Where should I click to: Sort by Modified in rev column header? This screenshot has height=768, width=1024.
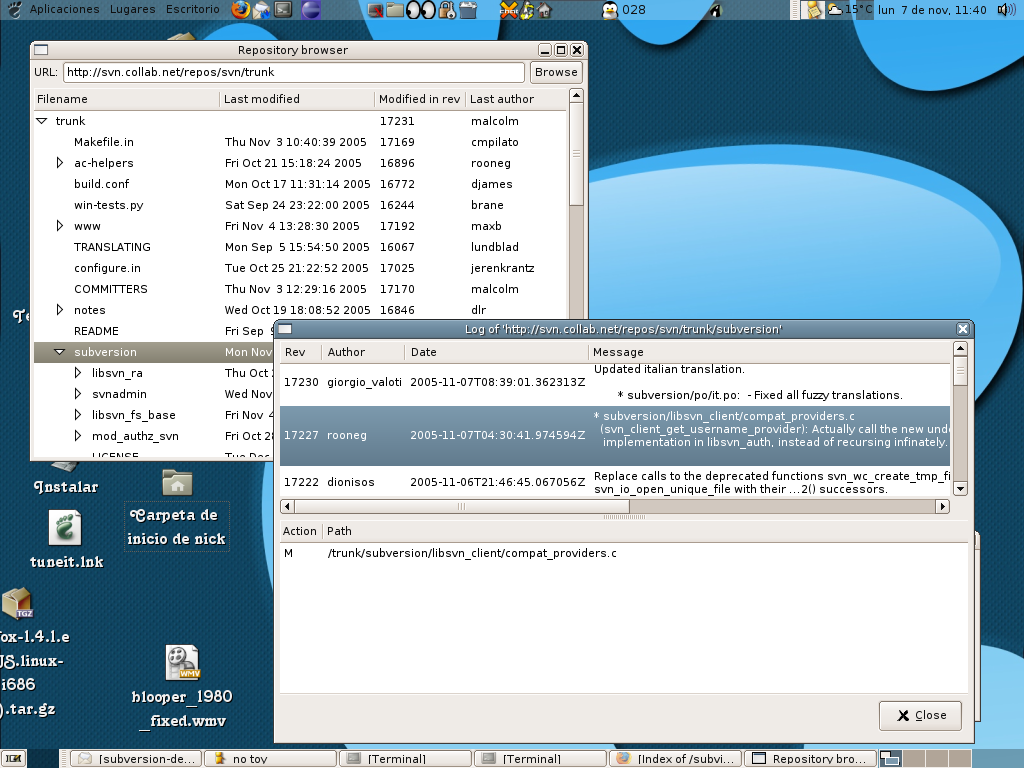point(420,99)
